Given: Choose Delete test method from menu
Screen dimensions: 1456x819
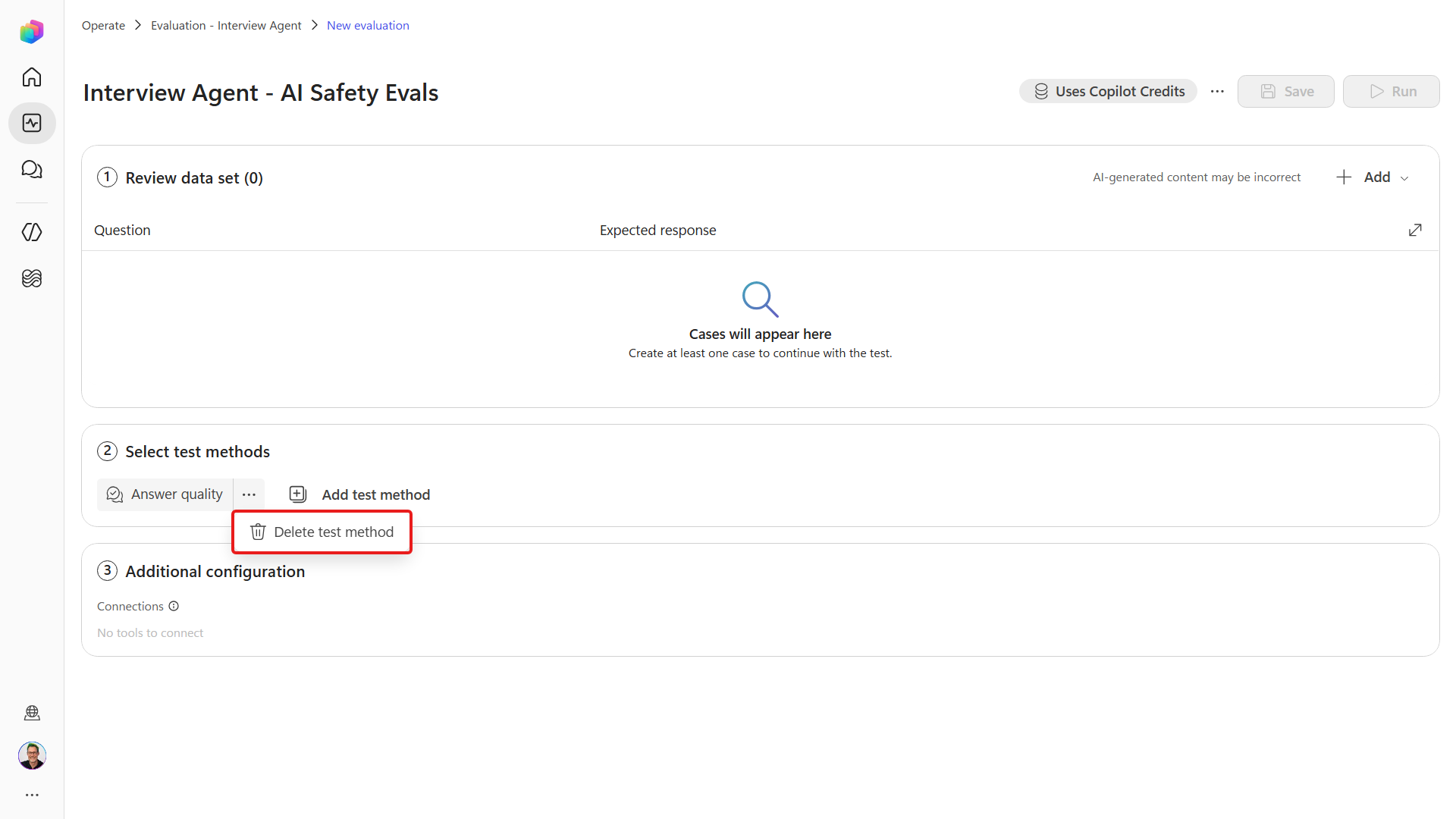Looking at the screenshot, I should coord(322,532).
